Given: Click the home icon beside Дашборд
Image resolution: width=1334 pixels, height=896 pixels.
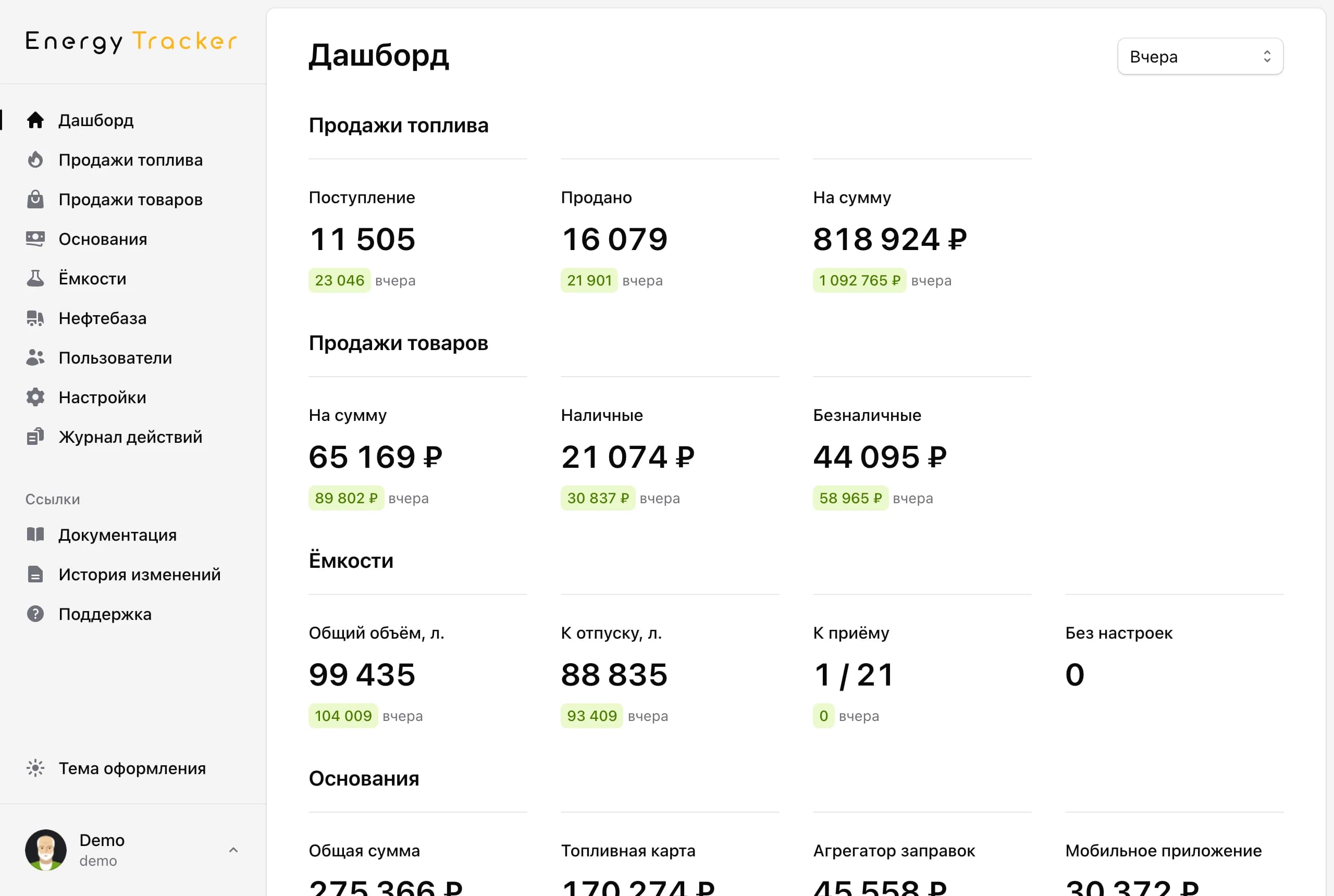Looking at the screenshot, I should click(35, 120).
